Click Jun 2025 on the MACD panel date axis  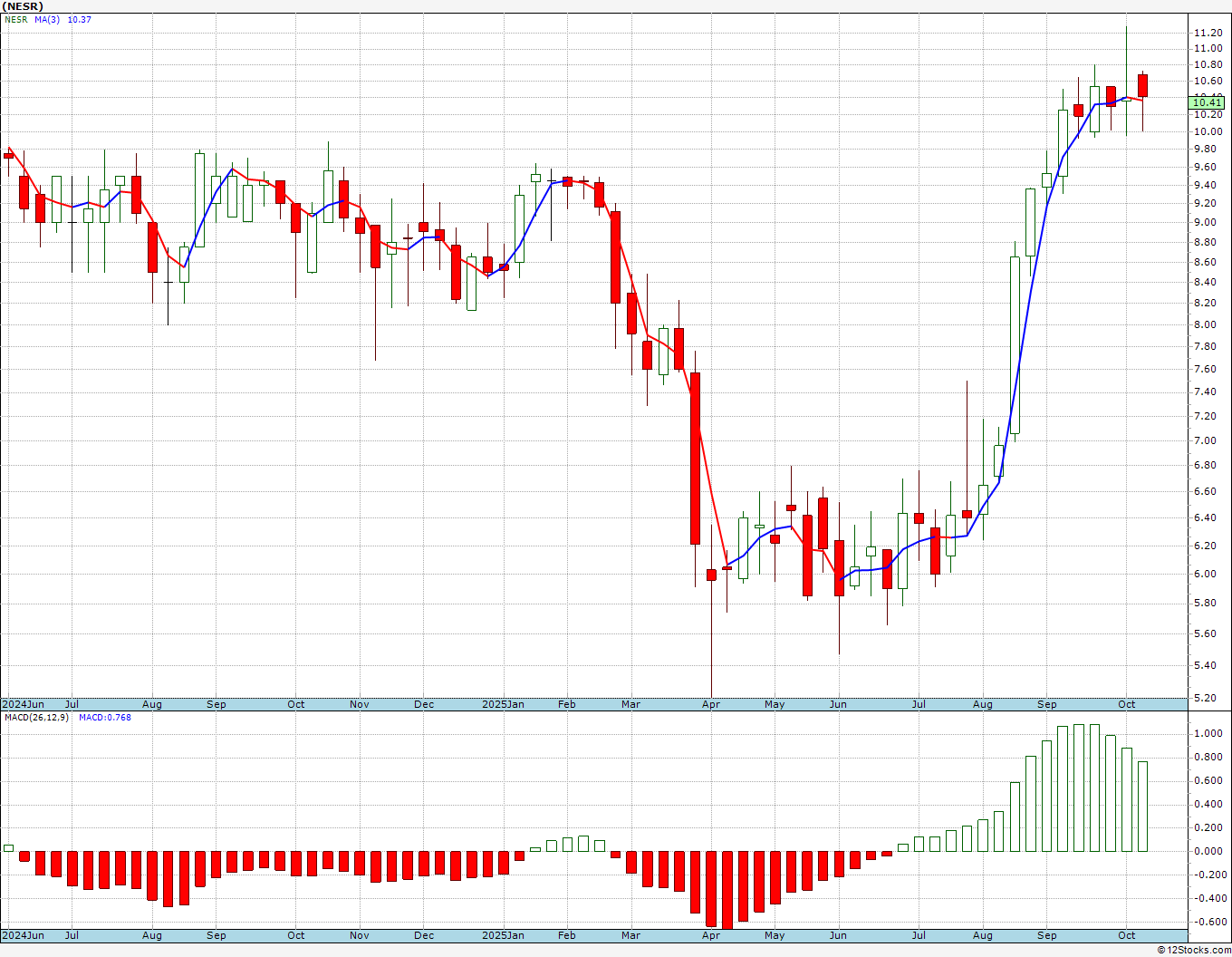838,935
